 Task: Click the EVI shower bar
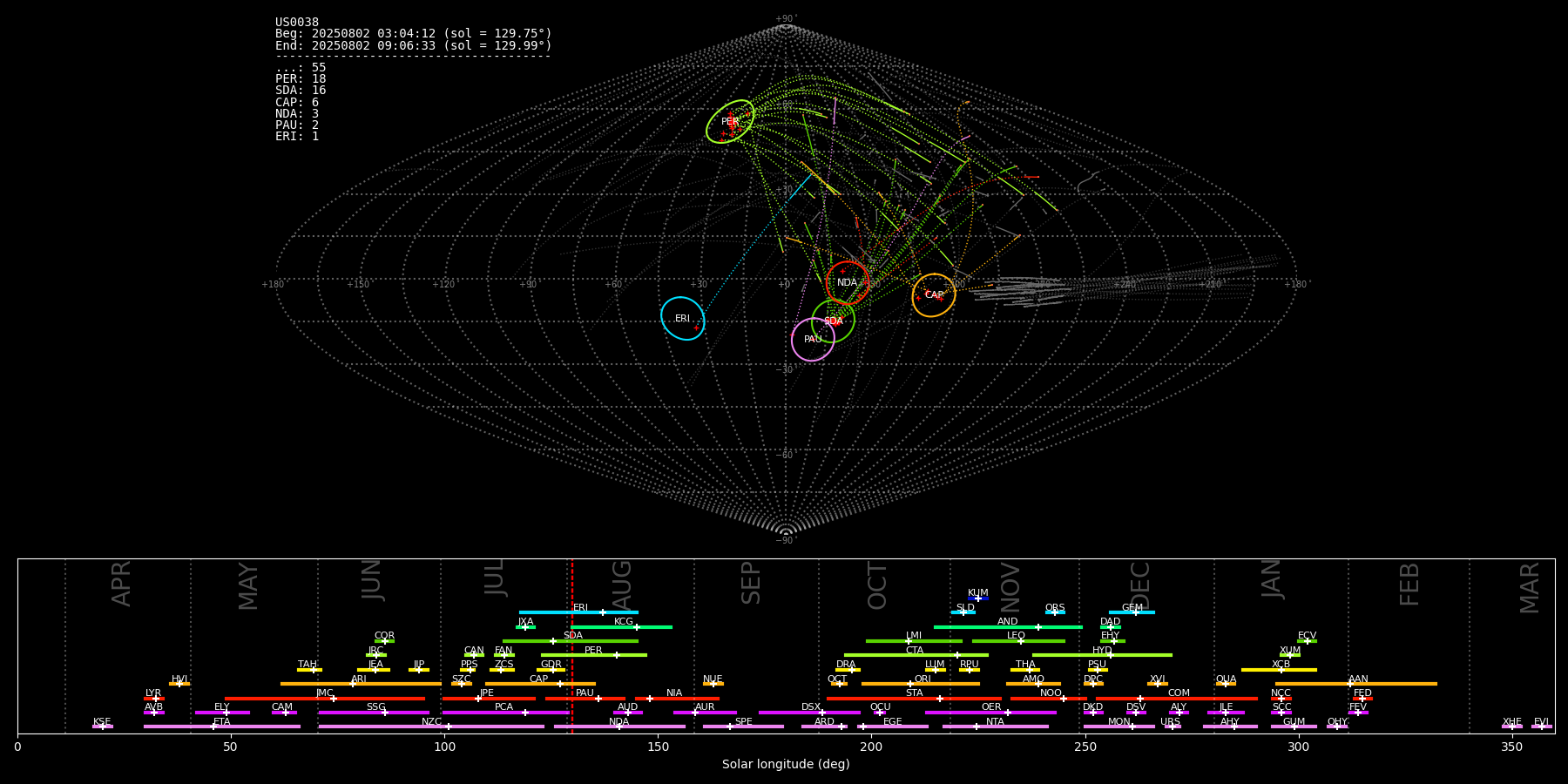(1542, 727)
